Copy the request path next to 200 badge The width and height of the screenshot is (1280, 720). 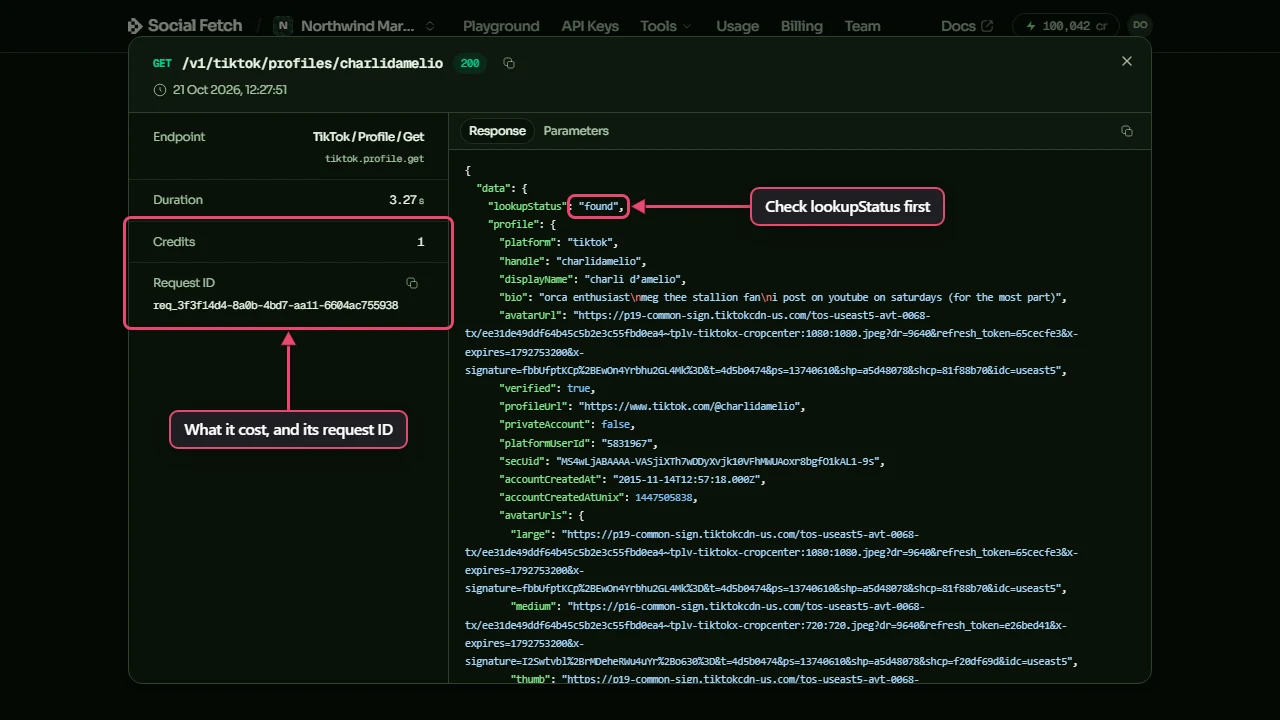coord(509,64)
